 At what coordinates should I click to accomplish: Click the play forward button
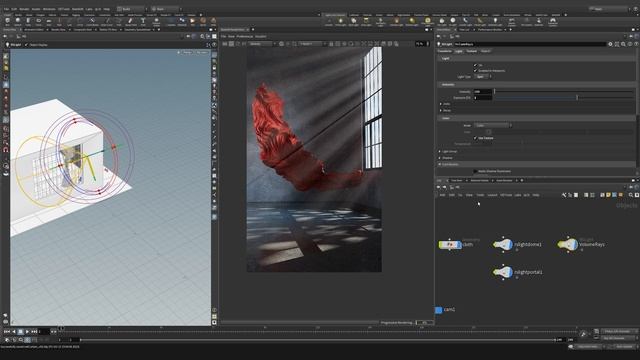pyautogui.click(x=27, y=331)
